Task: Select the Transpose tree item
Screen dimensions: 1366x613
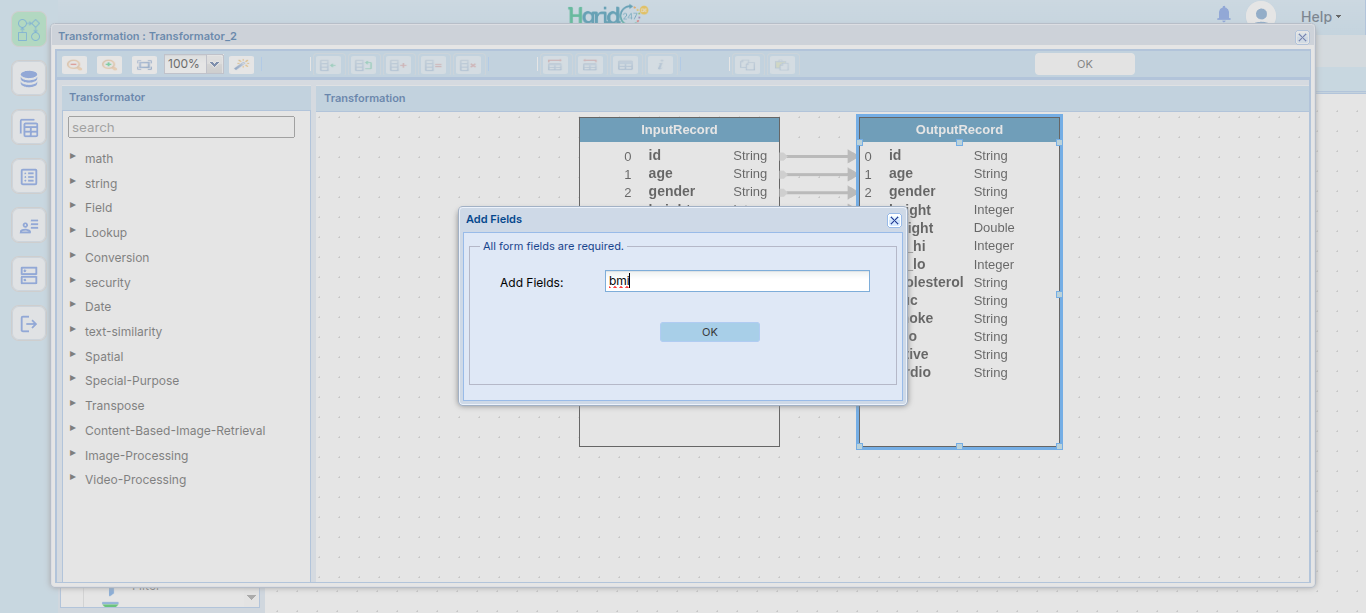Action: point(114,405)
